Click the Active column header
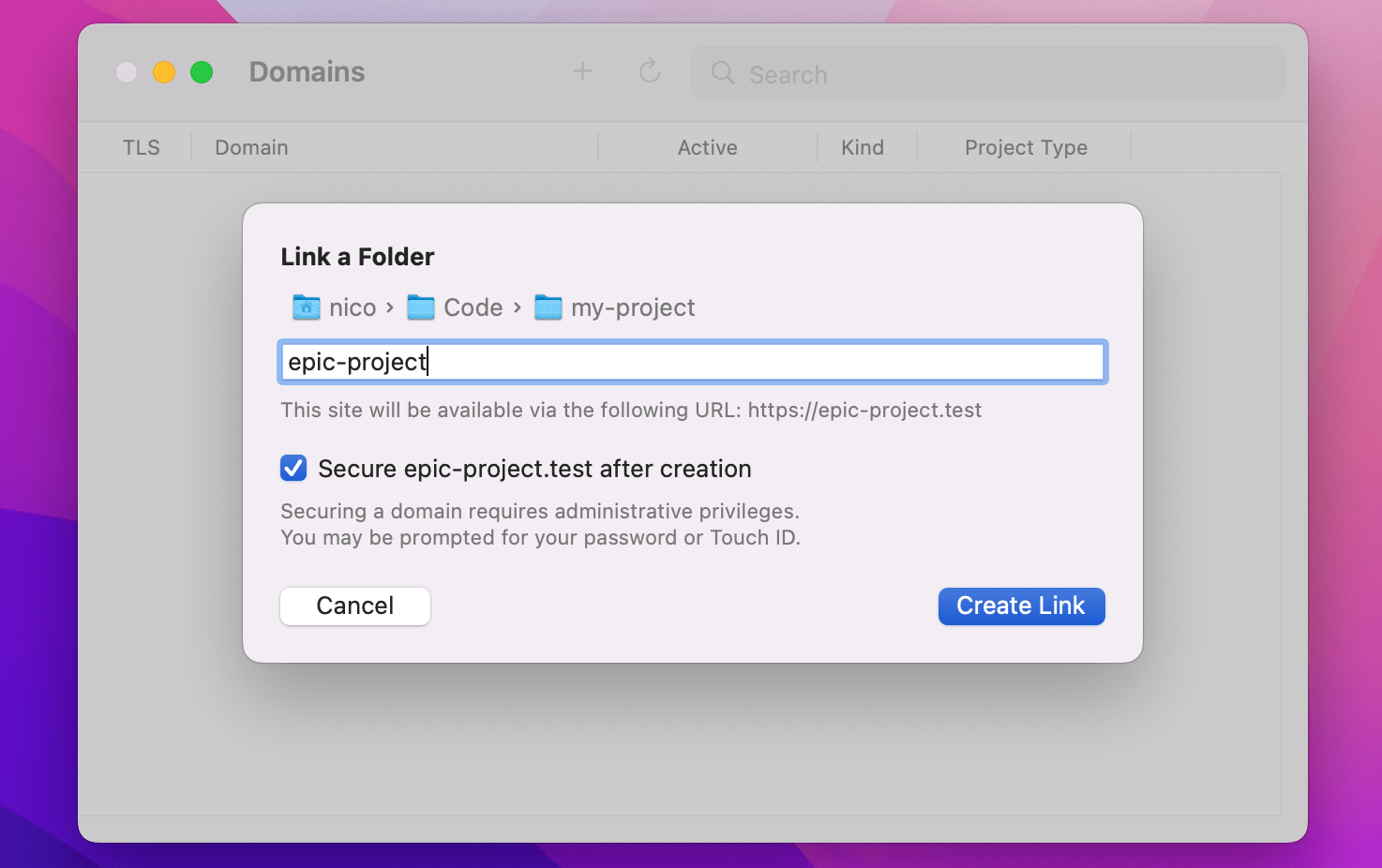This screenshot has height=868, width=1382. (x=707, y=148)
